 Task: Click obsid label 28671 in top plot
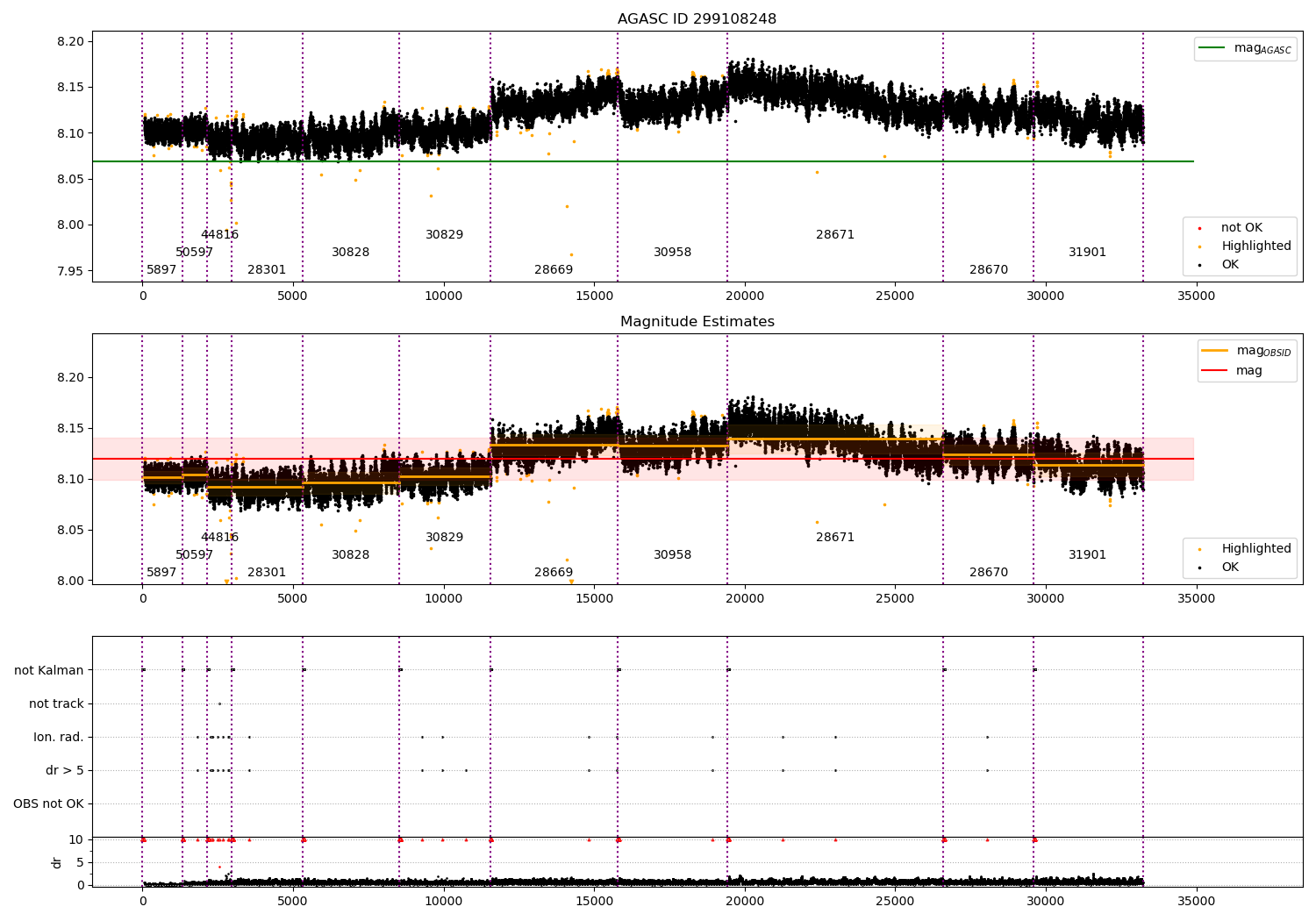[x=834, y=235]
